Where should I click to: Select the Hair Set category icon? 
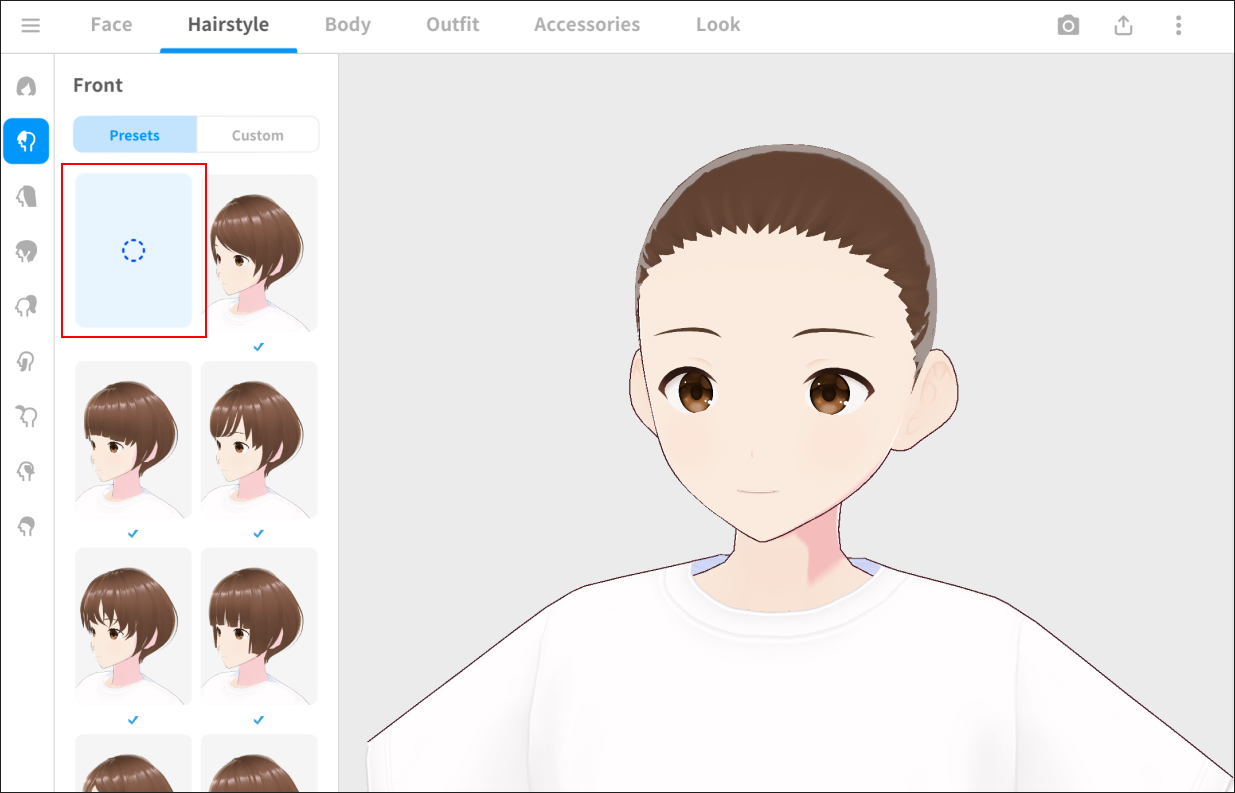[x=26, y=87]
